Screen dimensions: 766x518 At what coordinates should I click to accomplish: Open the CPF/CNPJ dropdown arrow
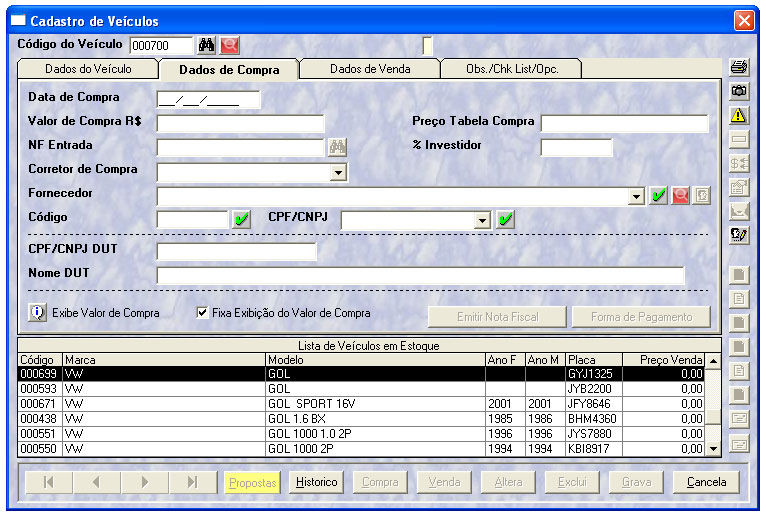click(482, 220)
